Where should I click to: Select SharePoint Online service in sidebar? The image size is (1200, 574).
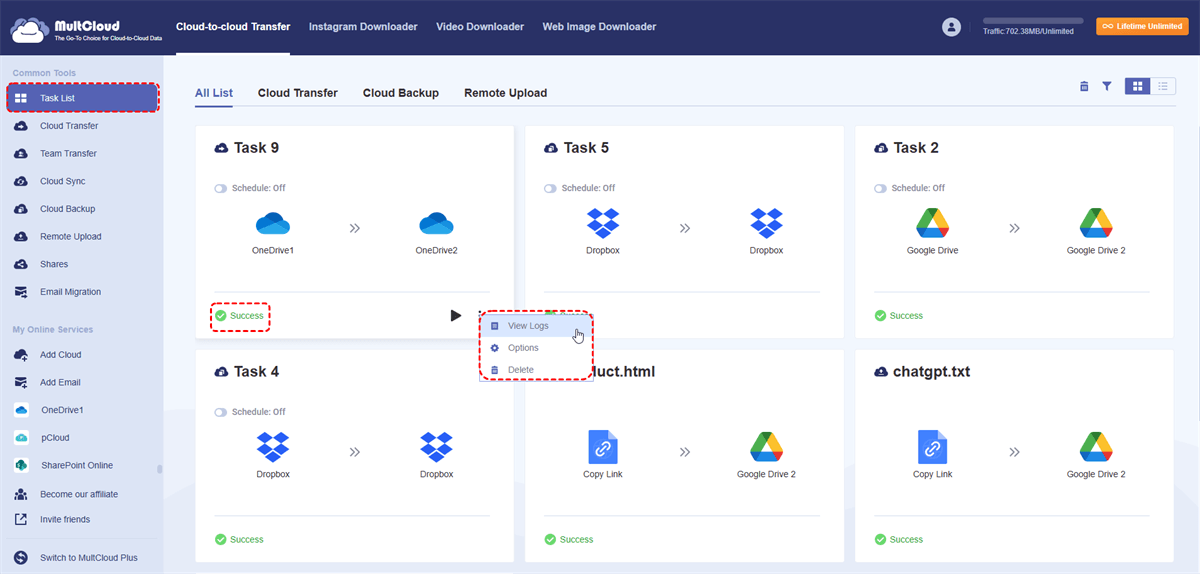point(77,466)
